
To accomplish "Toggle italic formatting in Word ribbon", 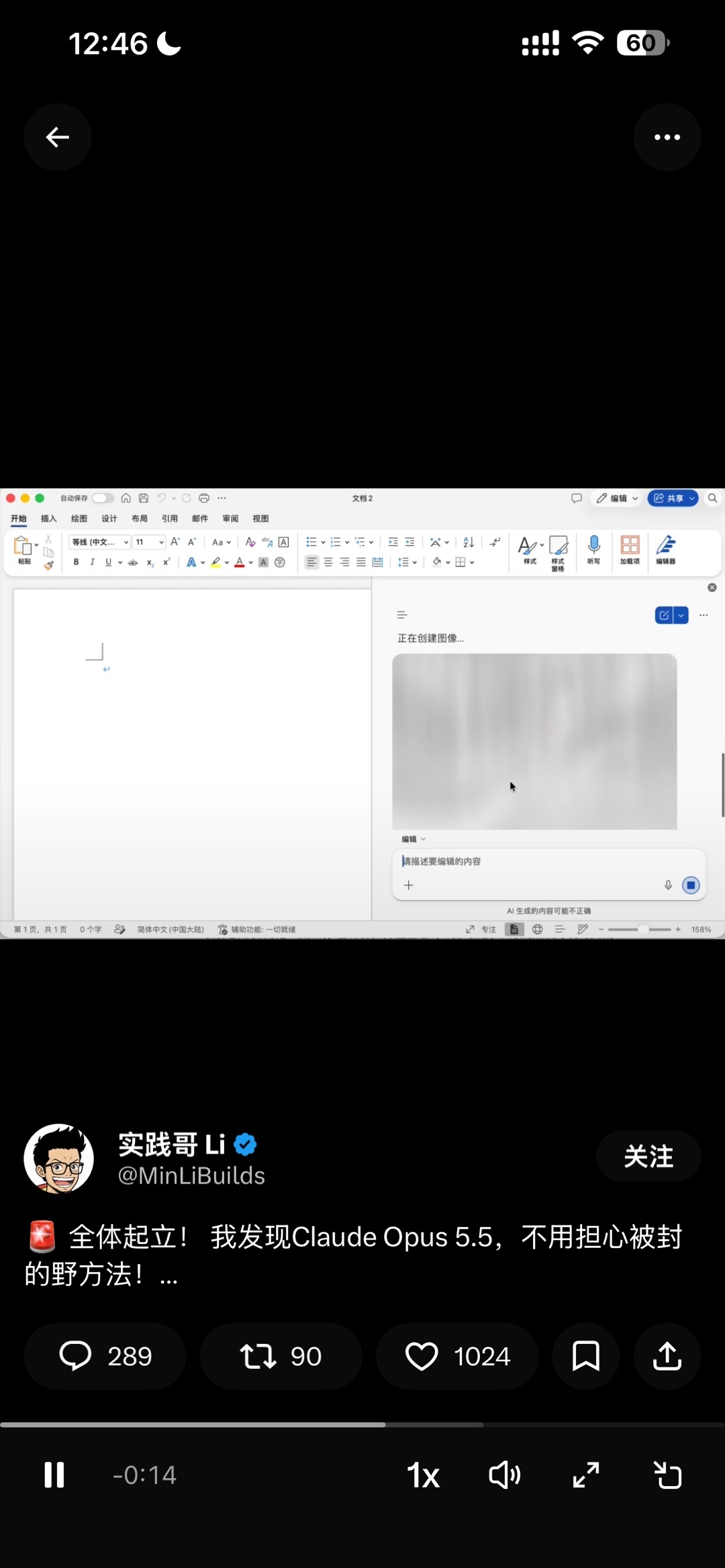I will coord(92,562).
